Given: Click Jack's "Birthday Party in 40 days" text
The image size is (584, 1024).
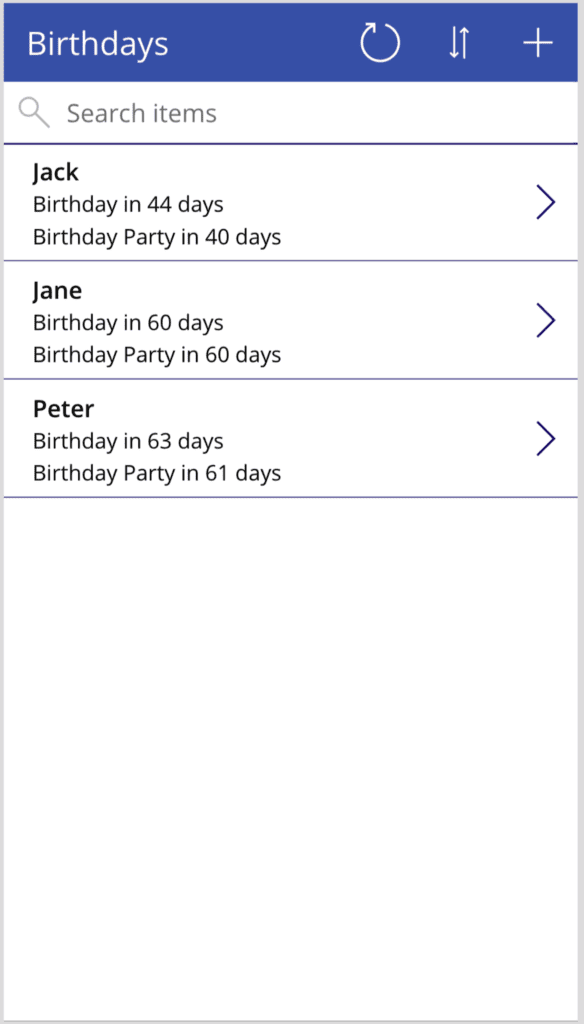Looking at the screenshot, I should tap(157, 236).
